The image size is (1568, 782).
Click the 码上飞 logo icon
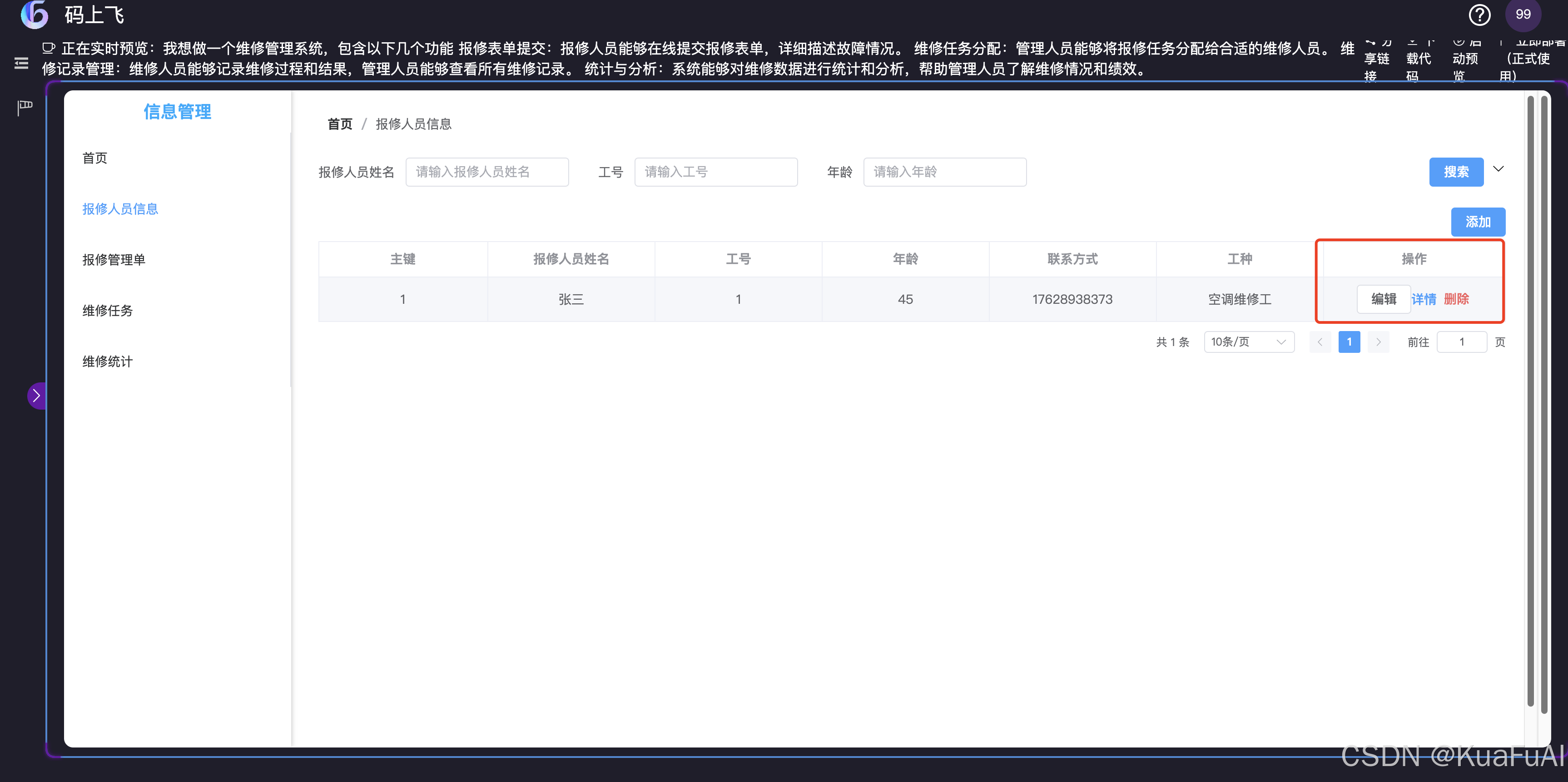[x=35, y=15]
